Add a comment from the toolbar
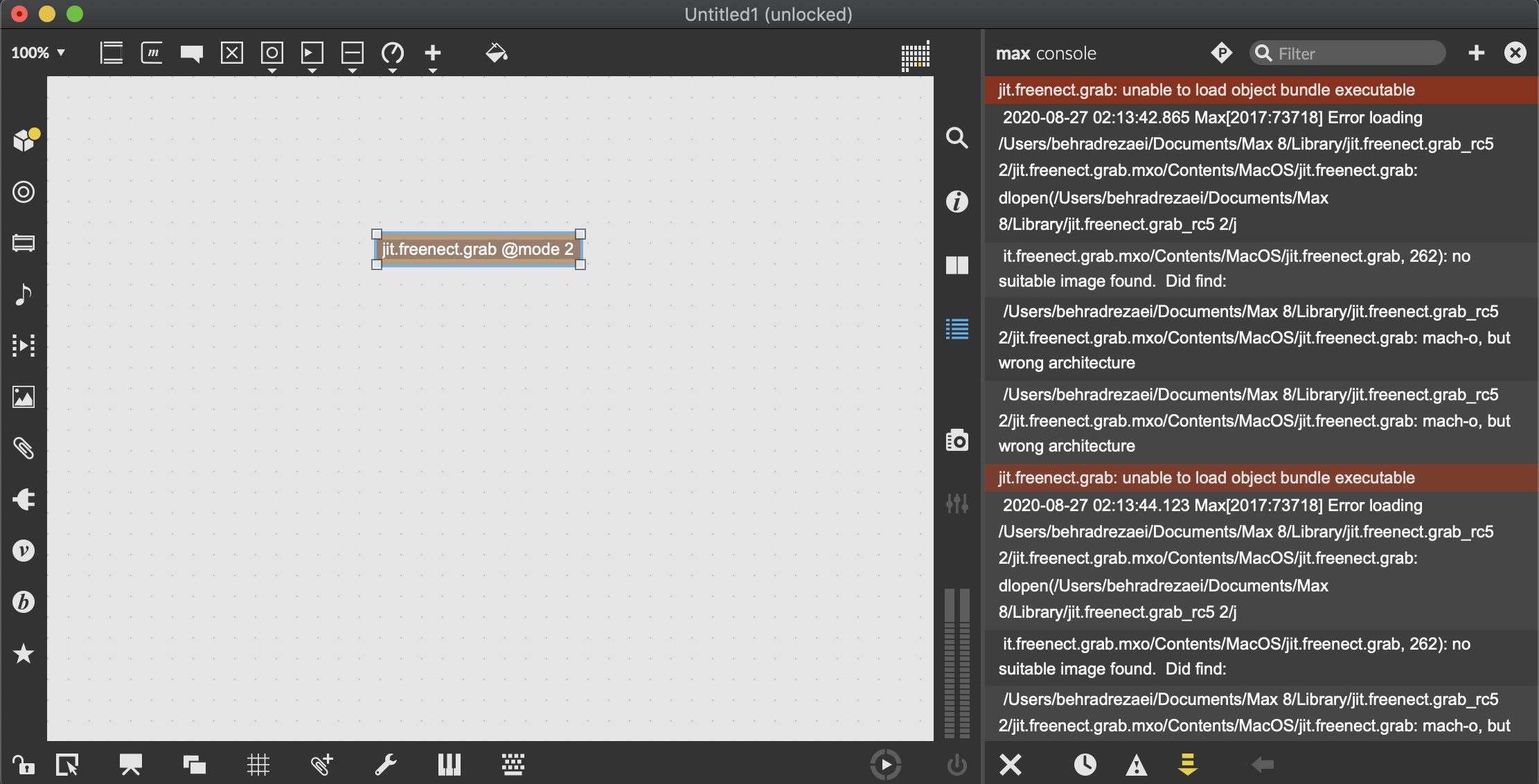Screen dimensions: 1539x784 (192, 53)
